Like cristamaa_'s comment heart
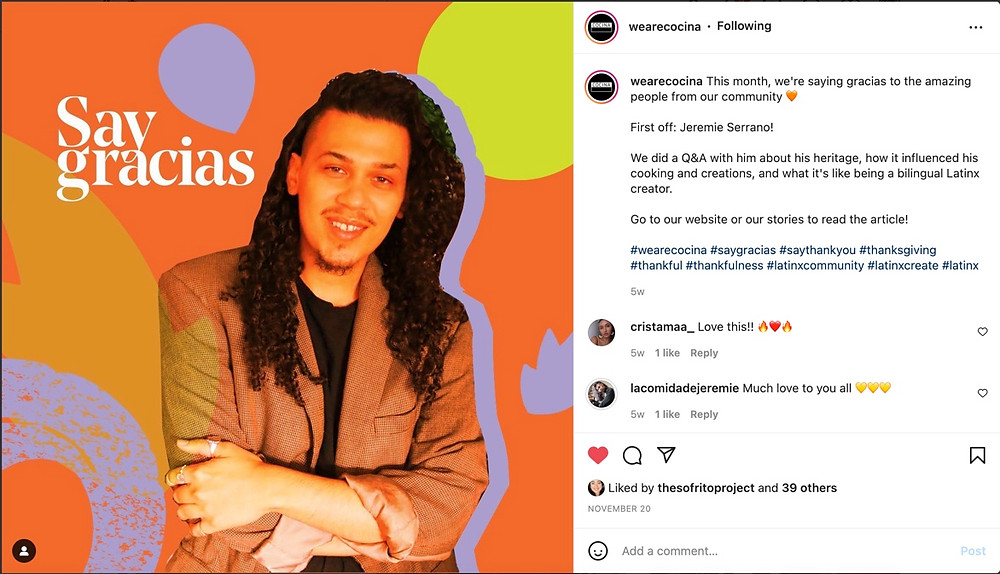Viewport: 1000px width, 574px height. 982,332
